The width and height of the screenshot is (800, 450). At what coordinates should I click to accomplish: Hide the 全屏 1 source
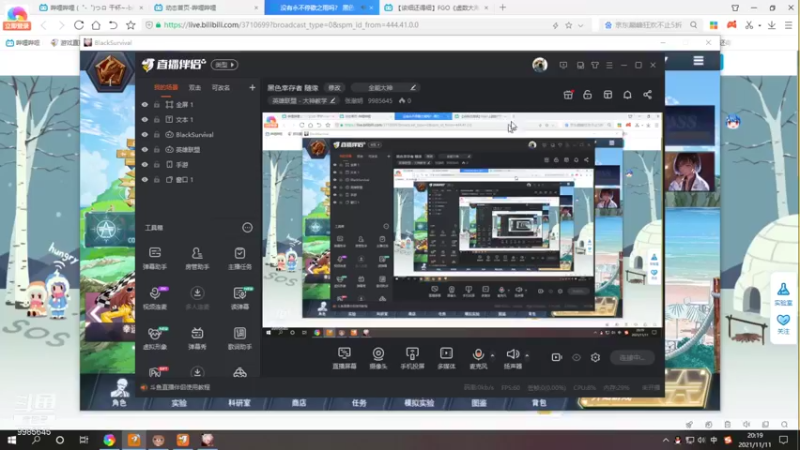click(x=145, y=105)
